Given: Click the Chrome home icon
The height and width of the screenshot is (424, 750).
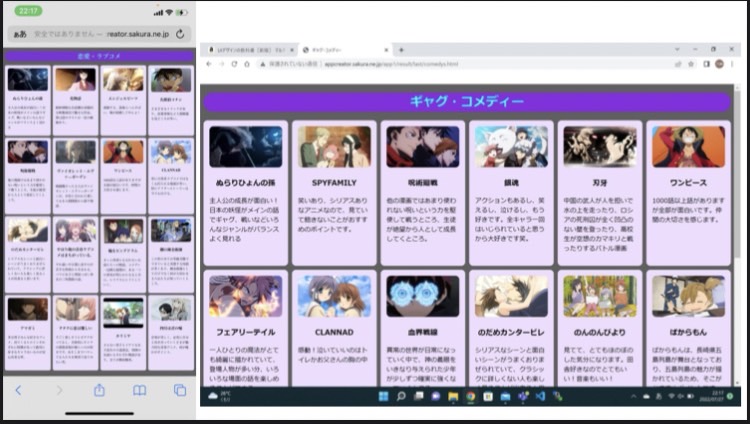Looking at the screenshot, I should (248, 63).
